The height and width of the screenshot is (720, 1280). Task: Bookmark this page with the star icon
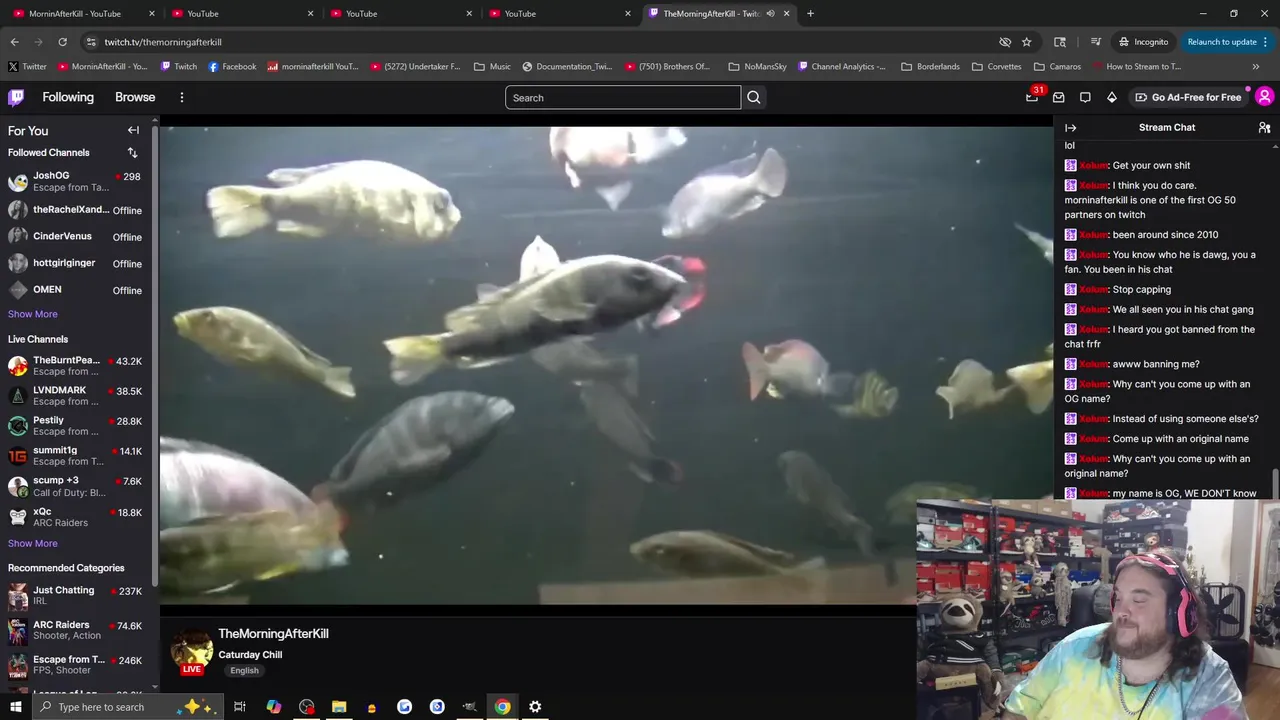[1026, 42]
